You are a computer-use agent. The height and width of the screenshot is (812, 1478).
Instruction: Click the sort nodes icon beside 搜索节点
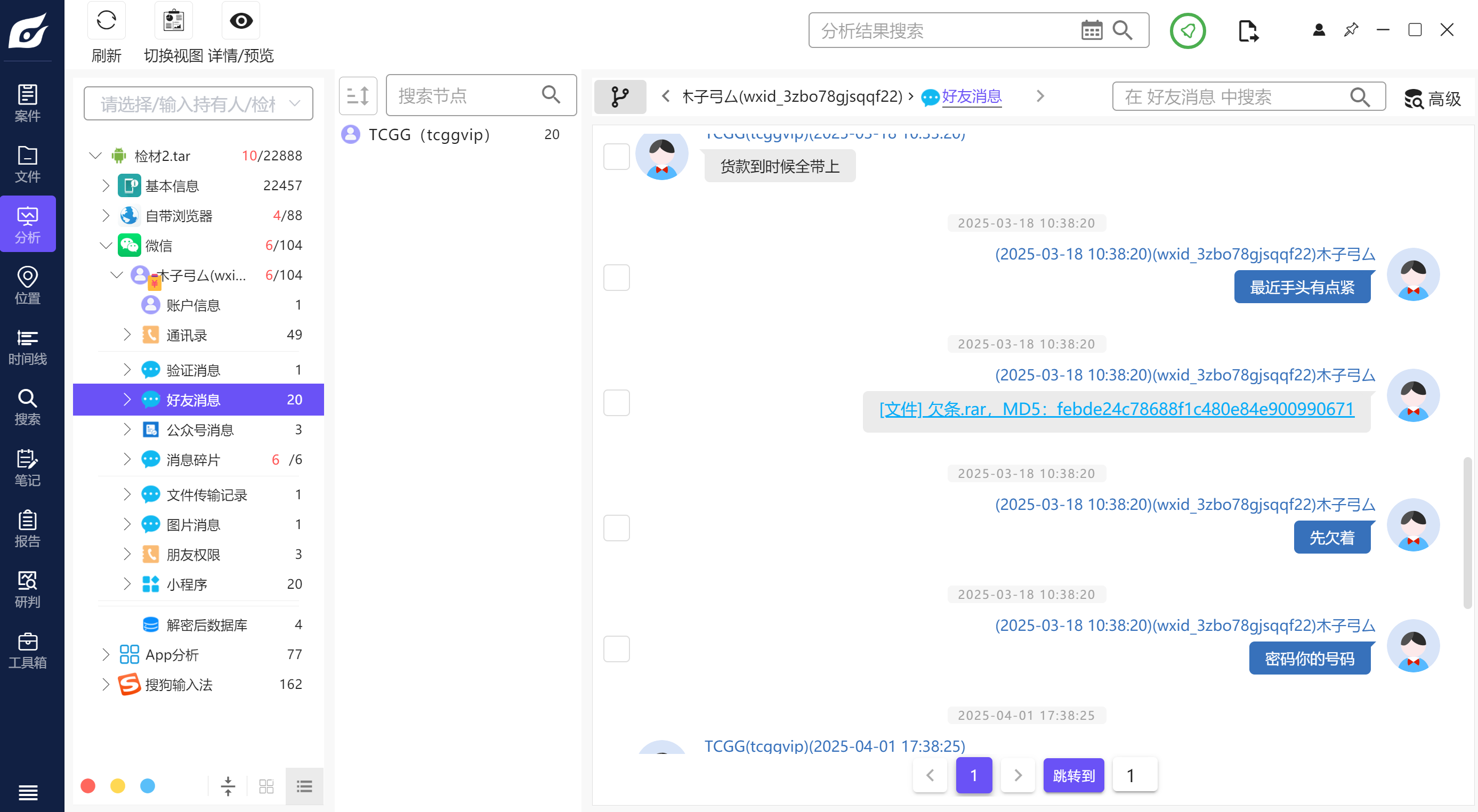click(x=358, y=96)
